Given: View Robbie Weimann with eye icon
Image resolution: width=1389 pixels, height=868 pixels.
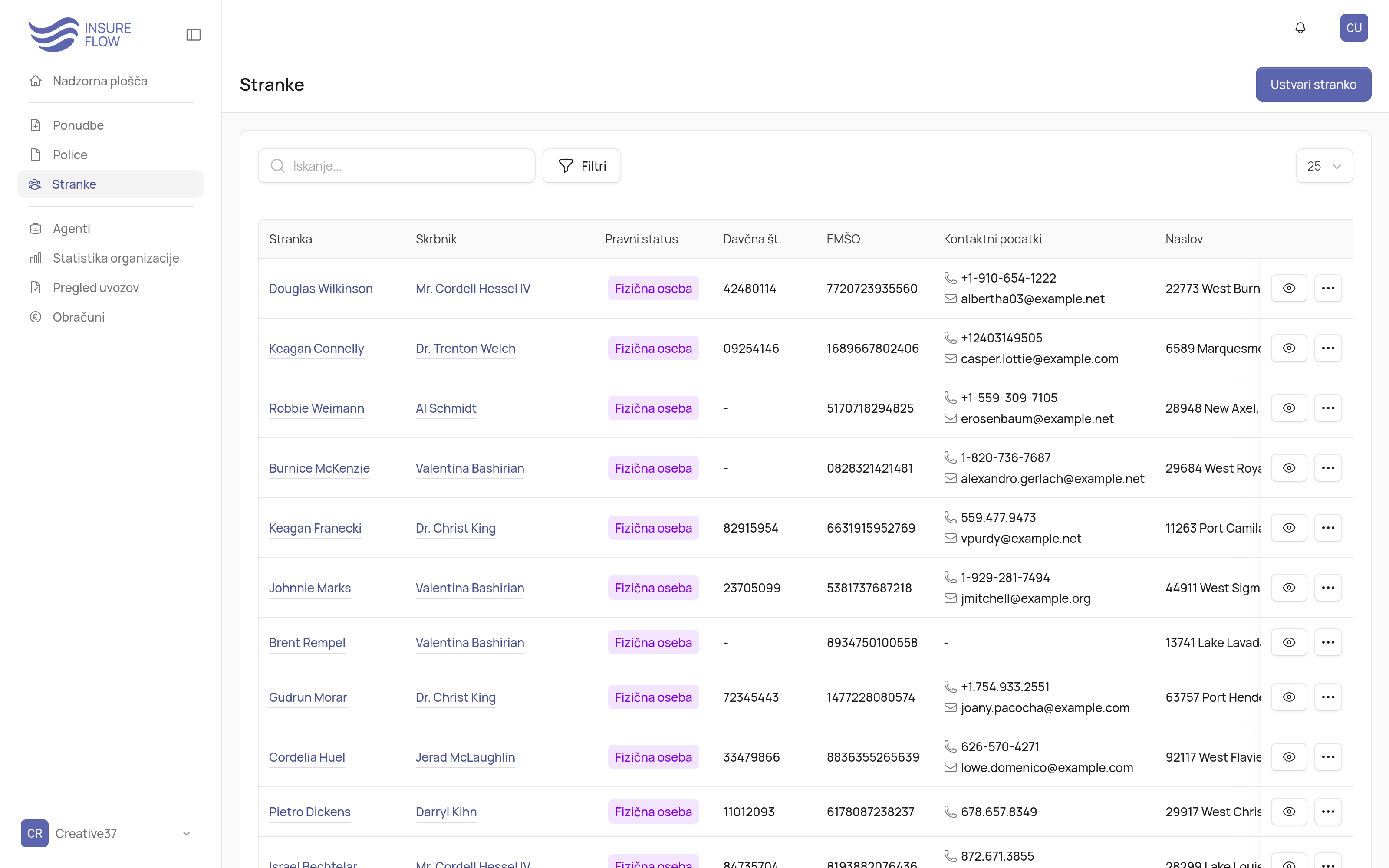Looking at the screenshot, I should click(x=1289, y=408).
